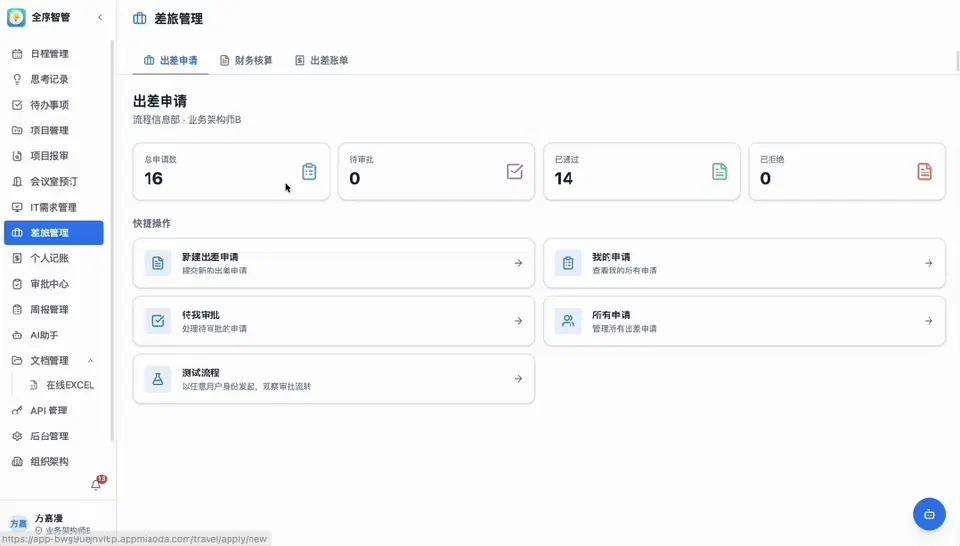The height and width of the screenshot is (546, 960).
Task: Click the clipboard icon in 总申请数 card
Action: coord(309,171)
